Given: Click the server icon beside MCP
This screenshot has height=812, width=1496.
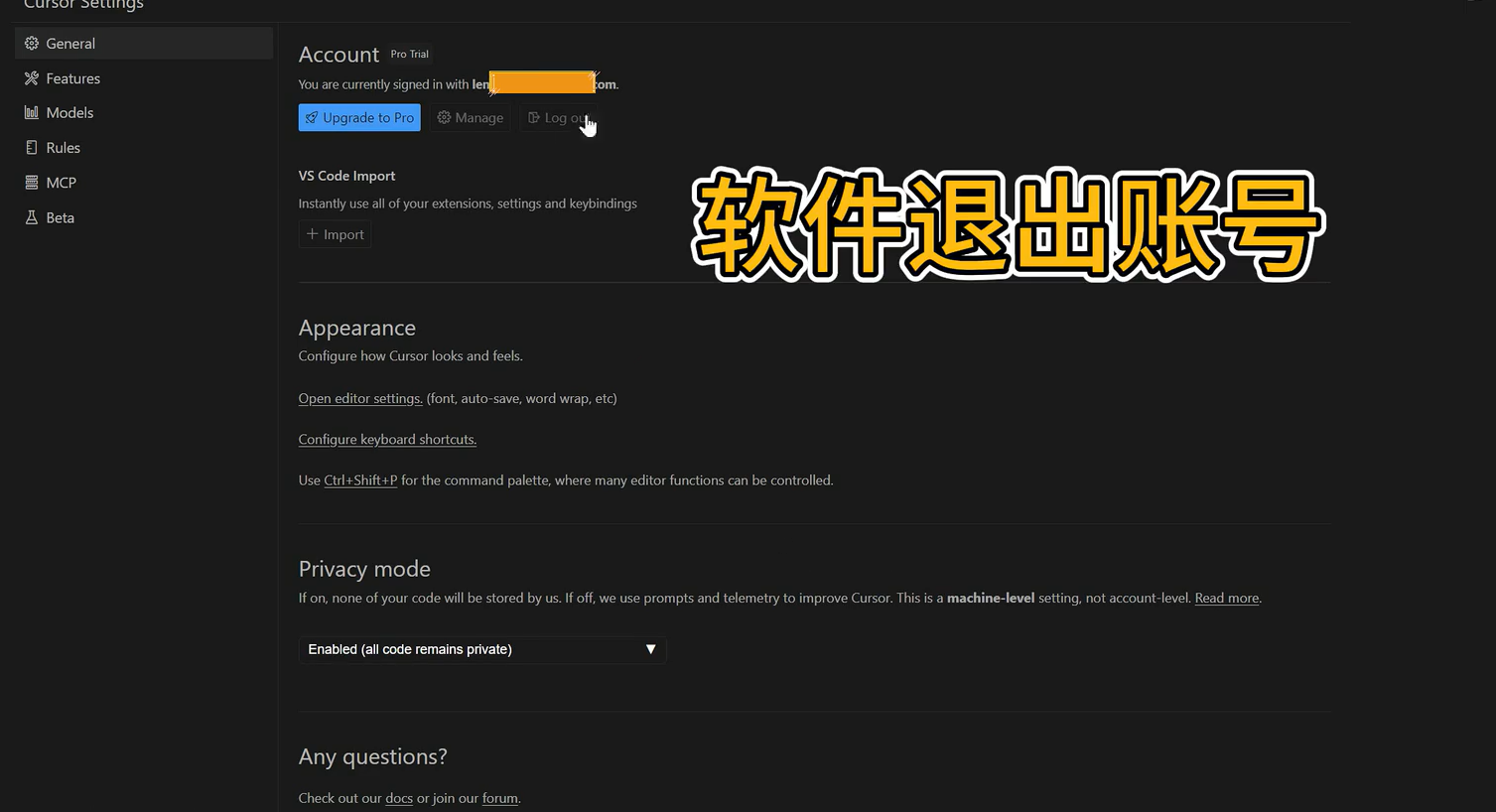Looking at the screenshot, I should coord(32,183).
